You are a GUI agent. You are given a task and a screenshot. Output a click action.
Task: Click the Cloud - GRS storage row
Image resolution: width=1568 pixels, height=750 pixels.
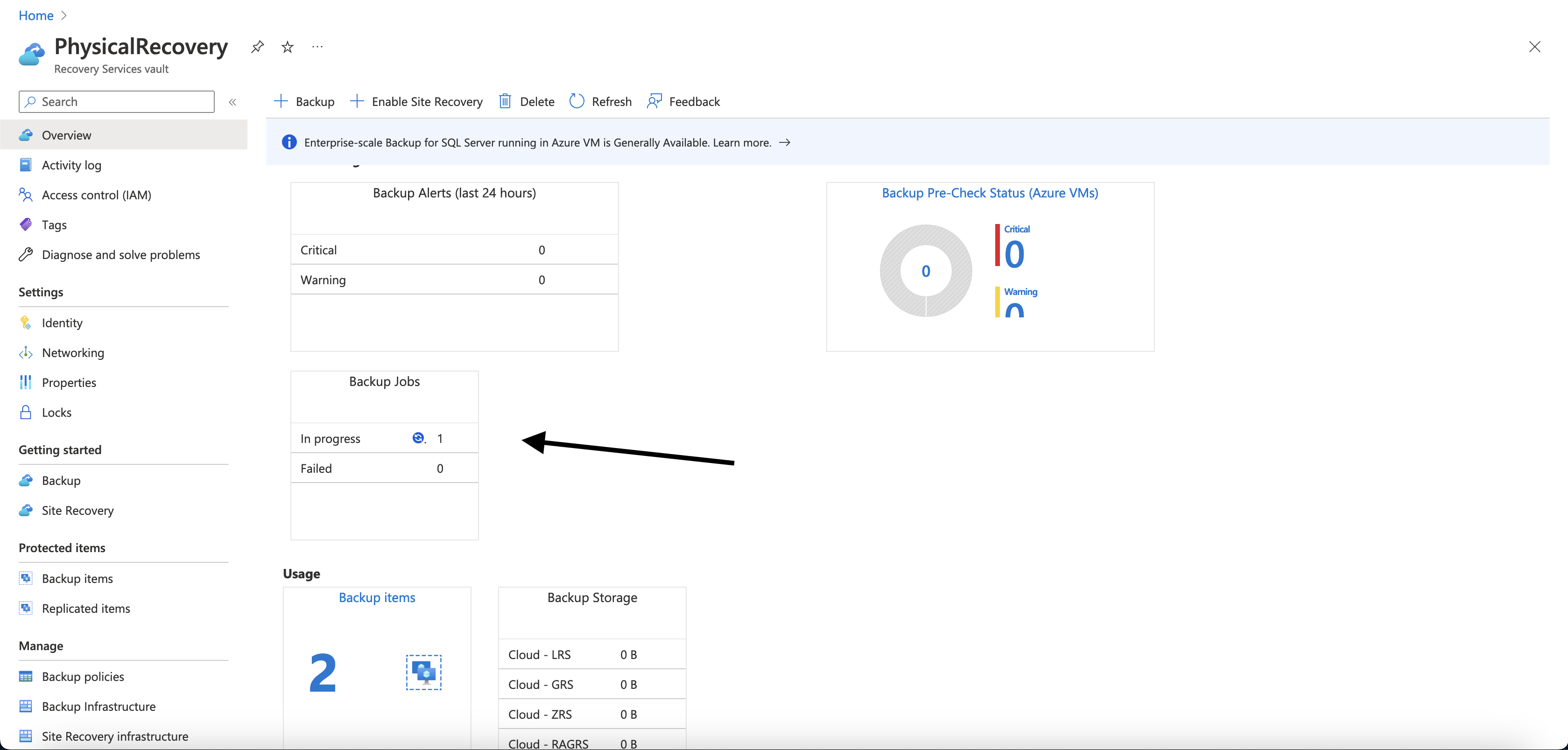pyautogui.click(x=591, y=684)
